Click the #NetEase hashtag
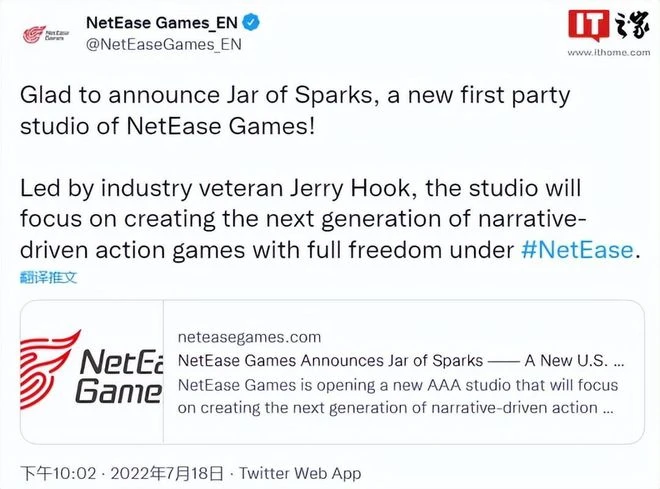The image size is (660, 489). point(578,249)
